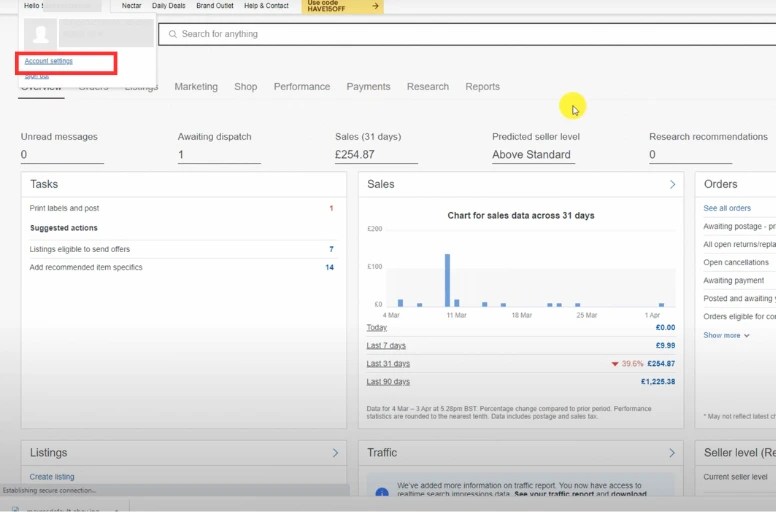The image size is (776, 512).
Task: Click Open cancellations in Orders
Action: pos(736,262)
